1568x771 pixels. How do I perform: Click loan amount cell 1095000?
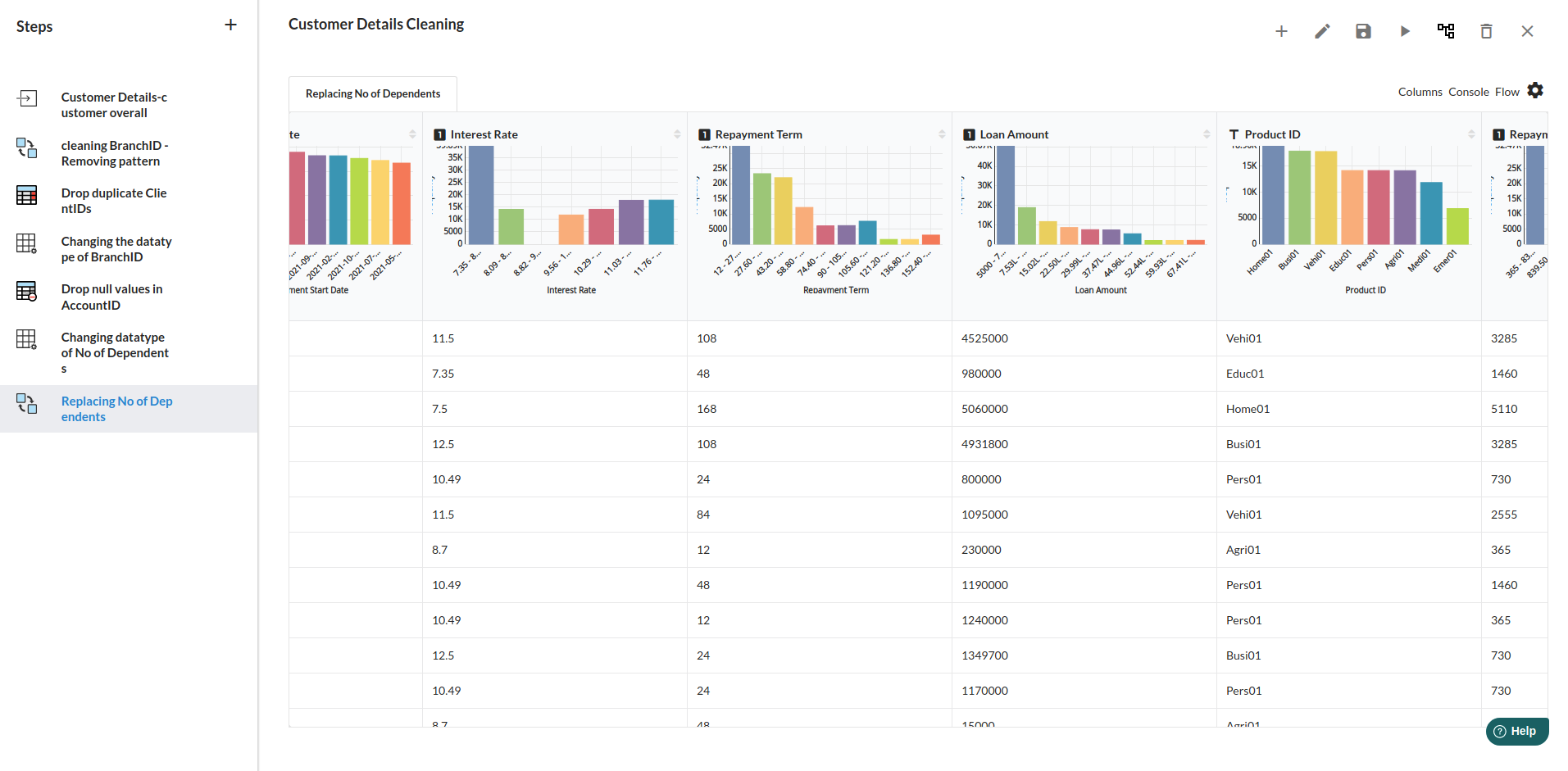tap(984, 515)
